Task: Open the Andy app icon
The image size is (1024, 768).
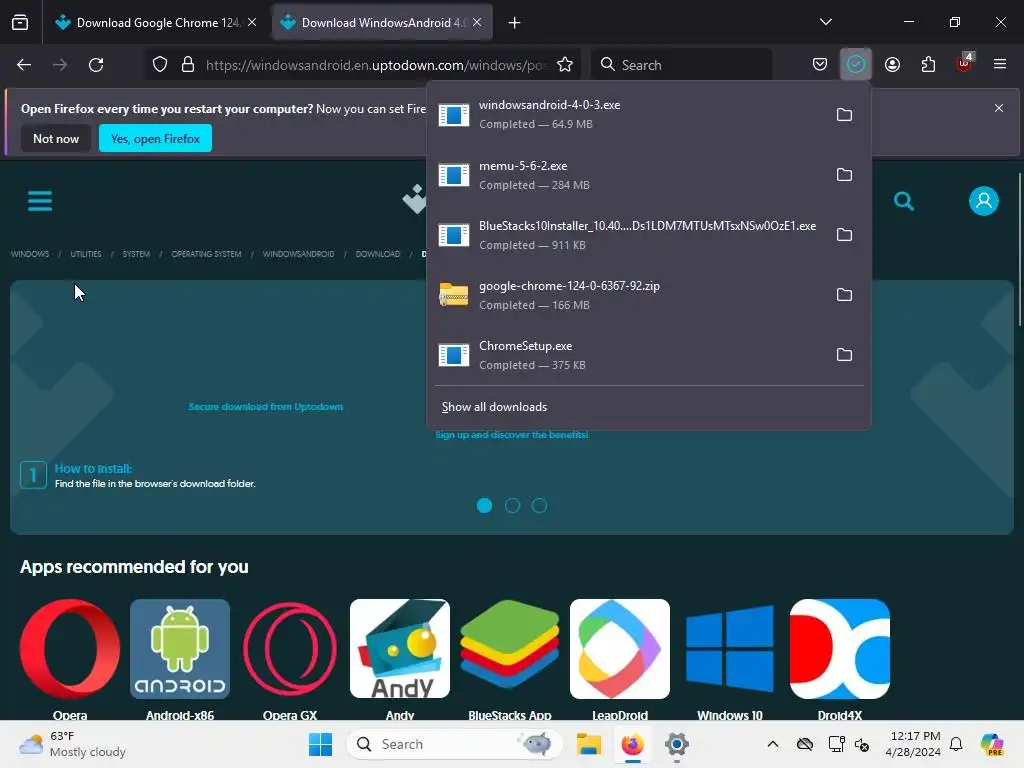Action: [x=400, y=649]
